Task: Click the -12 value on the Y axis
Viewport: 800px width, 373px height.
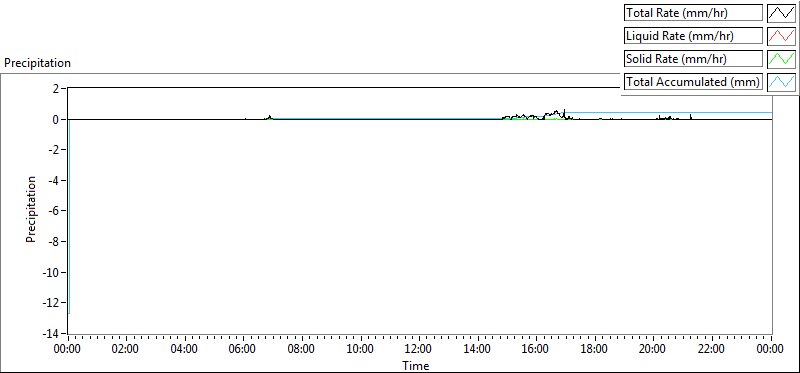Action: click(x=51, y=304)
